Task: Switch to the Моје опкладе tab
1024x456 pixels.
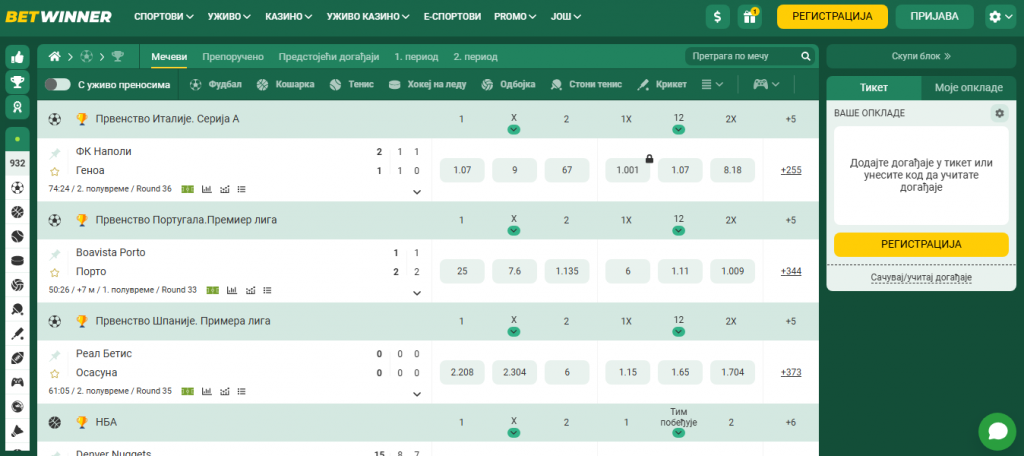Action: pos(968,88)
